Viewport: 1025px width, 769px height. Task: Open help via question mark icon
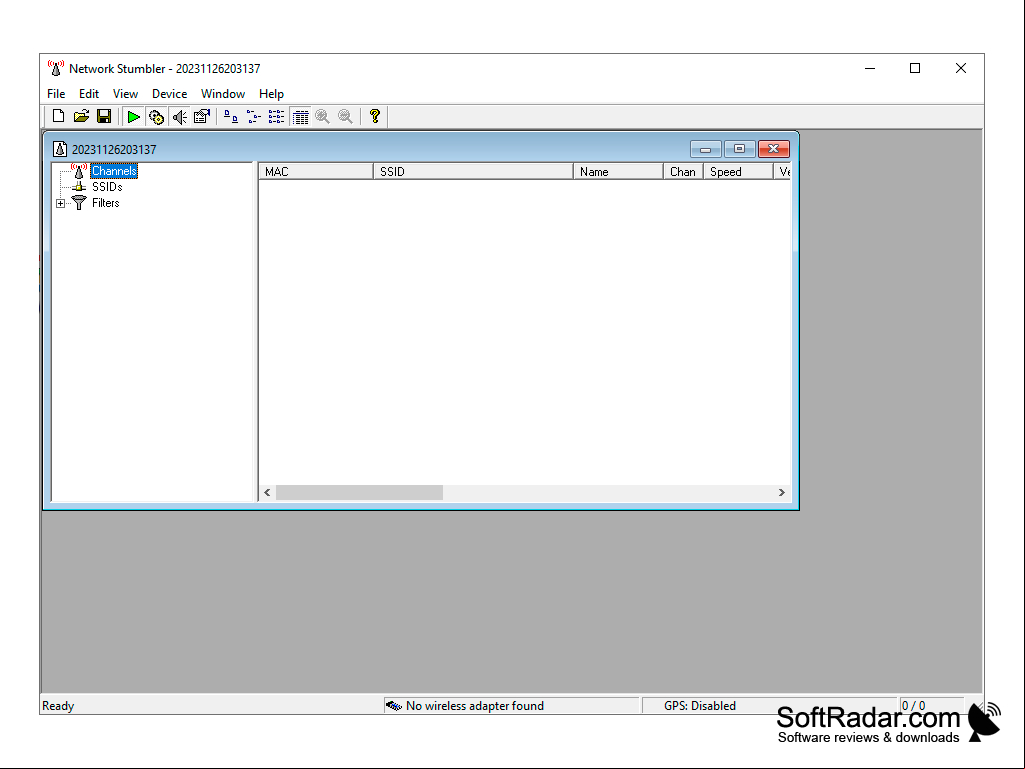tap(375, 116)
